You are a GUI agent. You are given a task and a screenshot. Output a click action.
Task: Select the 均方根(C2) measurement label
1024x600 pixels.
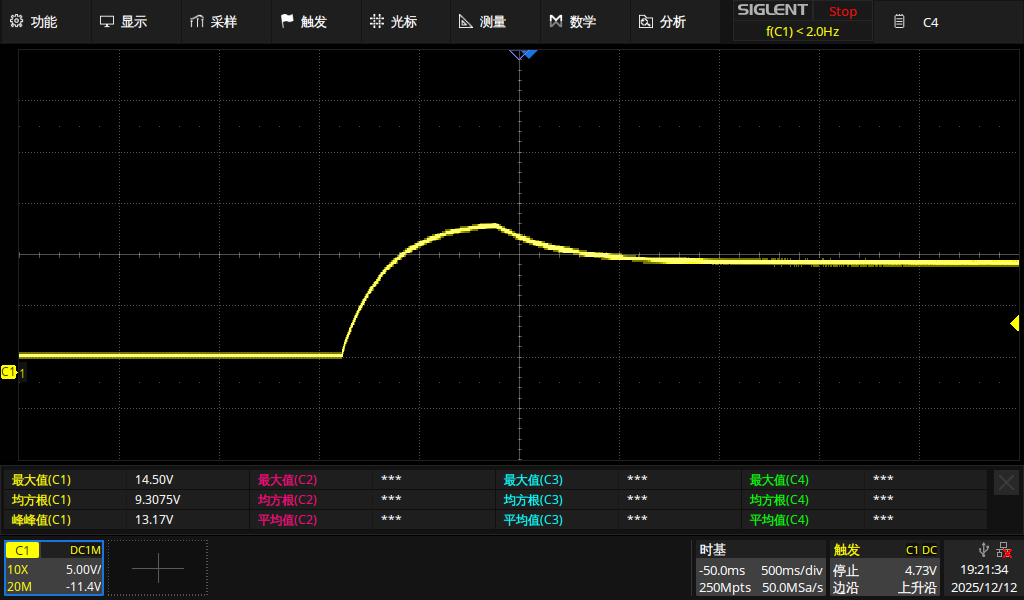(287, 500)
